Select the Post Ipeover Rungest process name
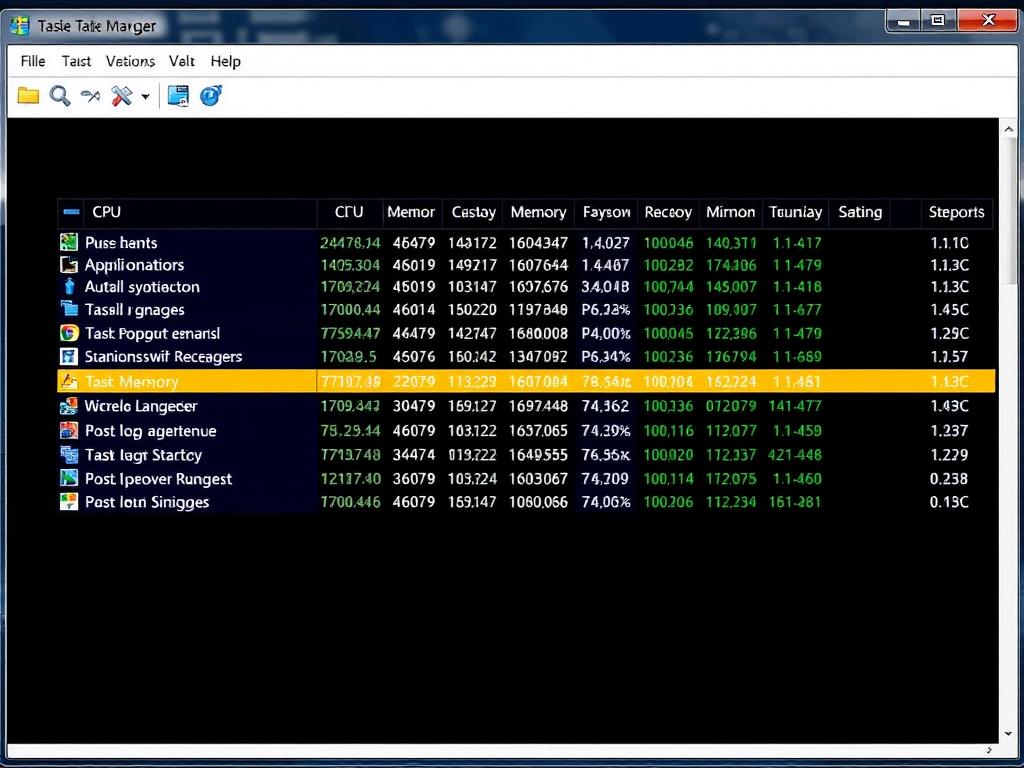 coord(159,479)
